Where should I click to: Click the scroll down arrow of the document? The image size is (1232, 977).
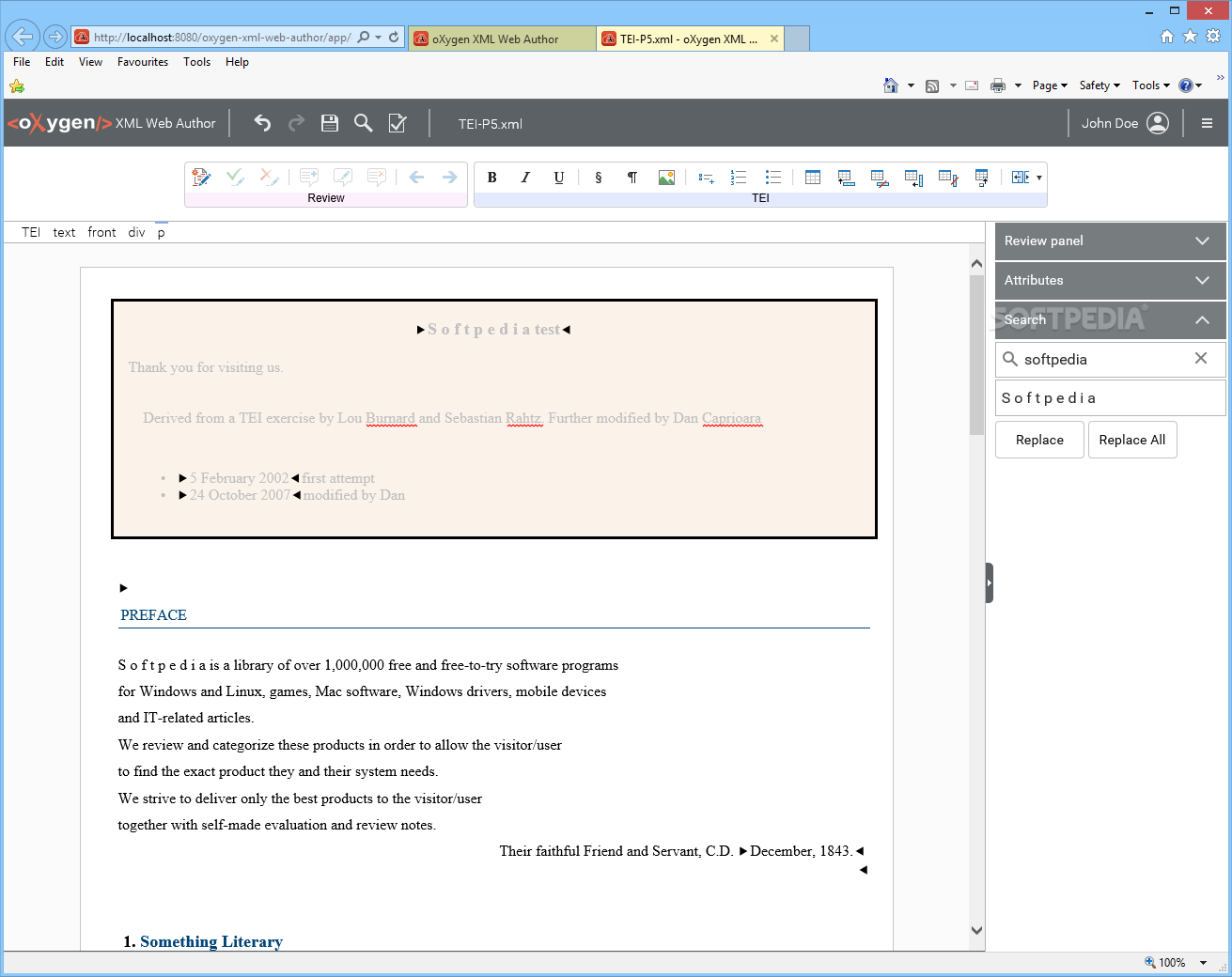976,930
